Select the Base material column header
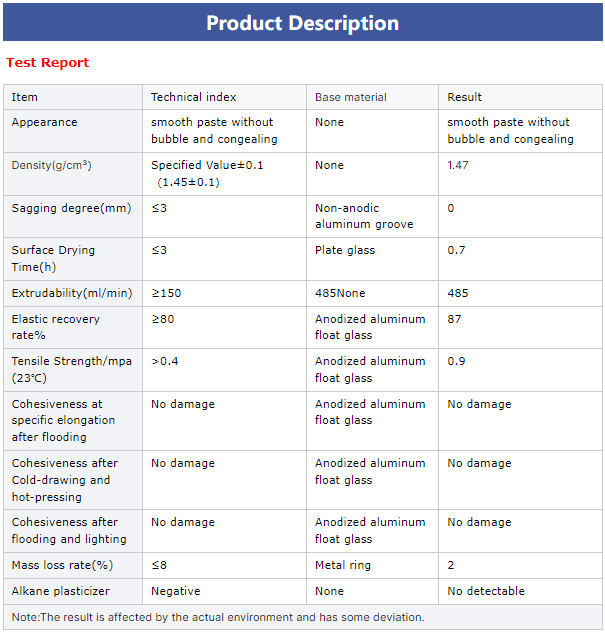This screenshot has height=634, width=605. point(372,97)
